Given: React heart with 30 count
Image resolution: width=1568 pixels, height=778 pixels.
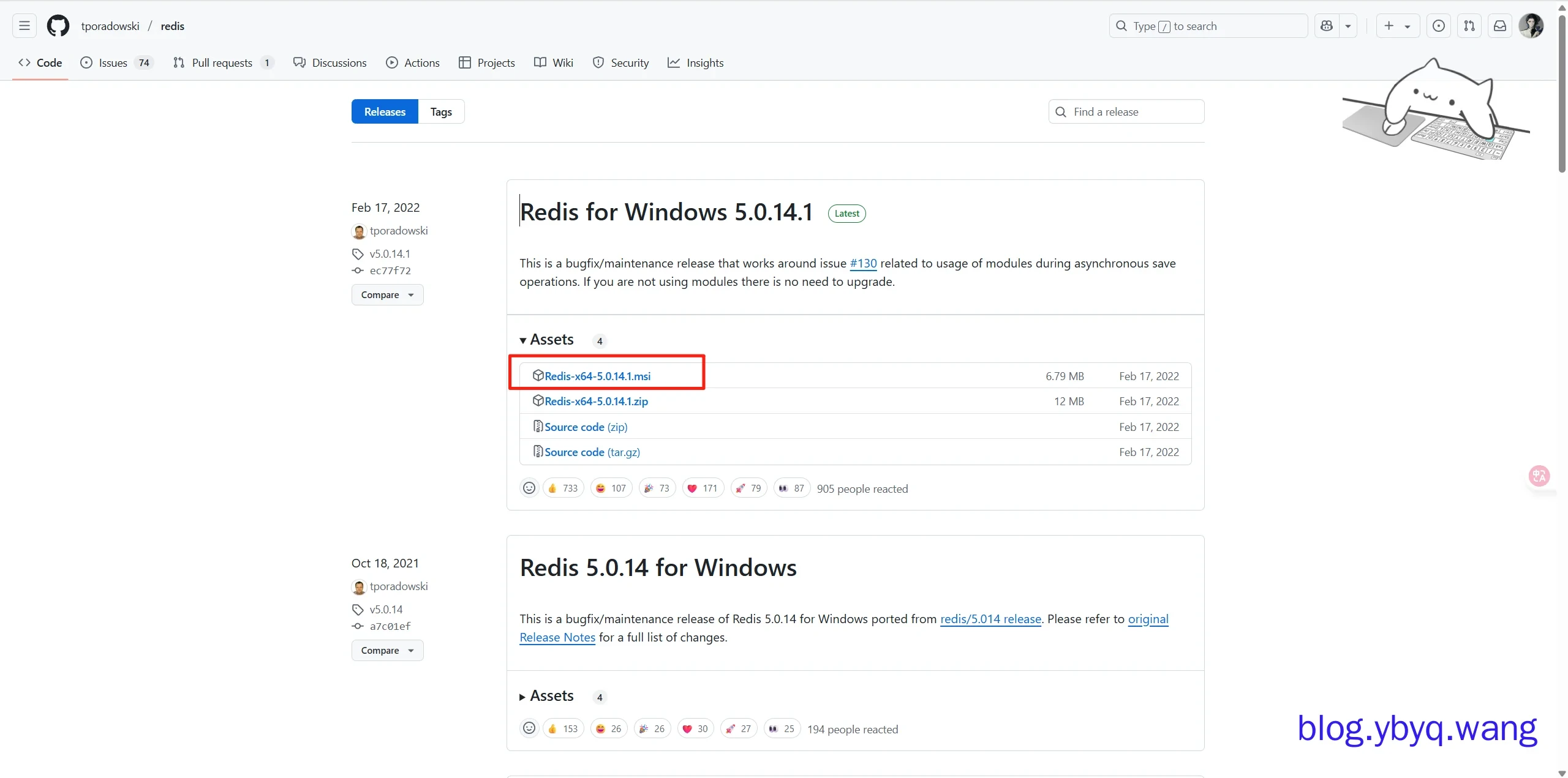Looking at the screenshot, I should coord(696,728).
